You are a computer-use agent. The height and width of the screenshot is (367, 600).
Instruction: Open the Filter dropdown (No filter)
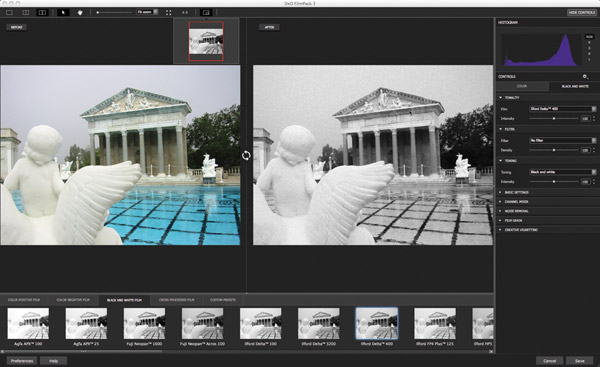[x=562, y=140]
